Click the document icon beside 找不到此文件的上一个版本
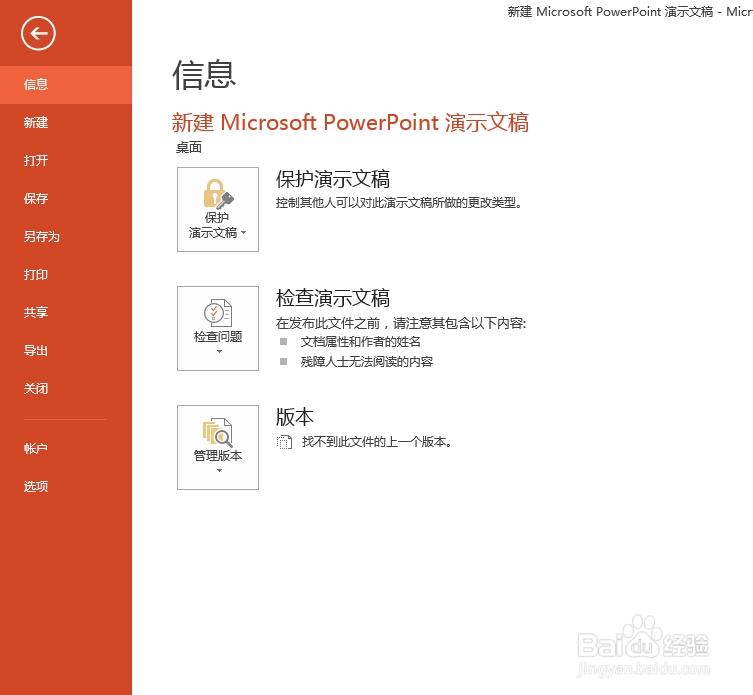The width and height of the screenshot is (753, 695). [x=284, y=442]
